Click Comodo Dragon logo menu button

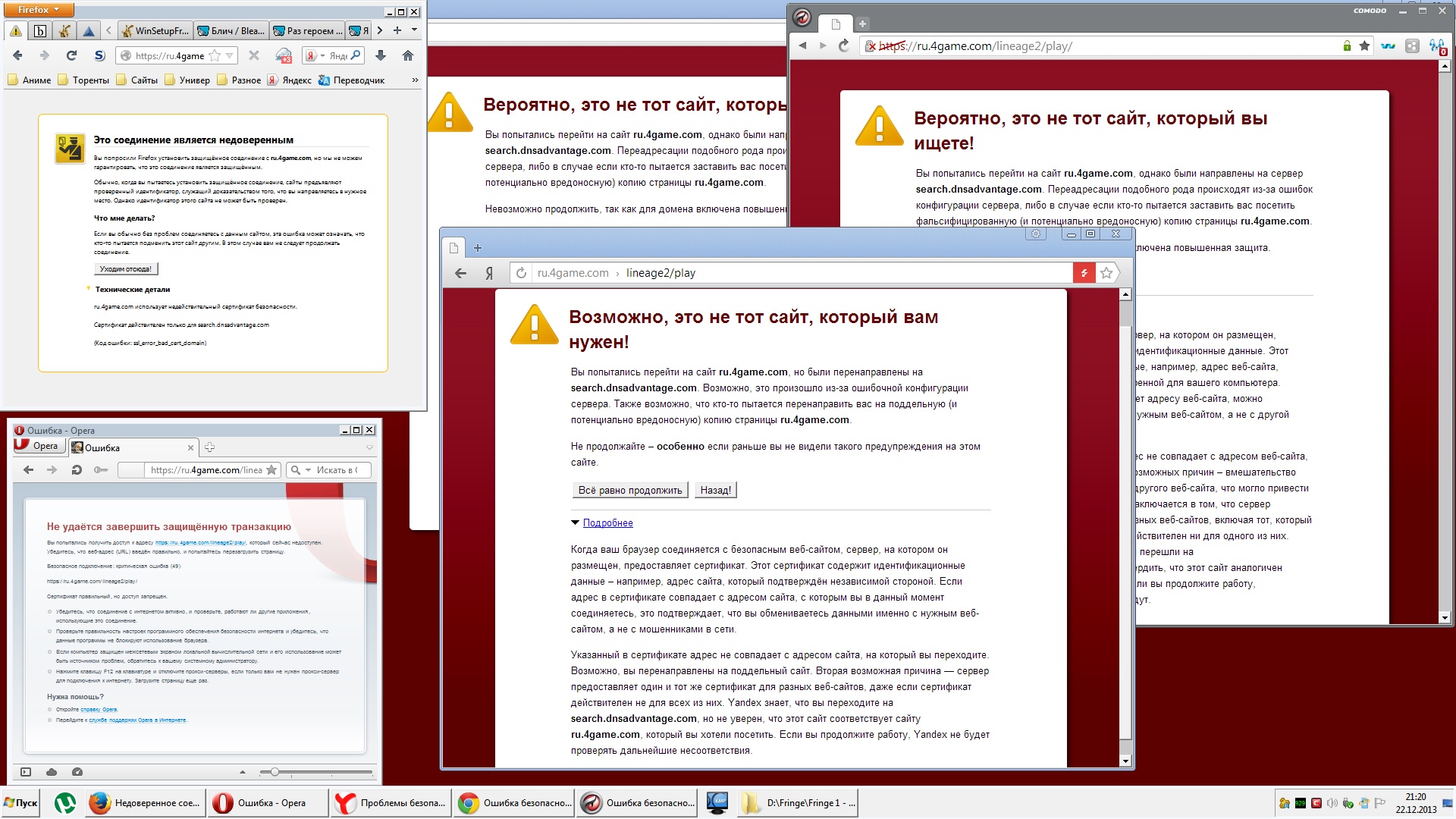pyautogui.click(x=802, y=17)
